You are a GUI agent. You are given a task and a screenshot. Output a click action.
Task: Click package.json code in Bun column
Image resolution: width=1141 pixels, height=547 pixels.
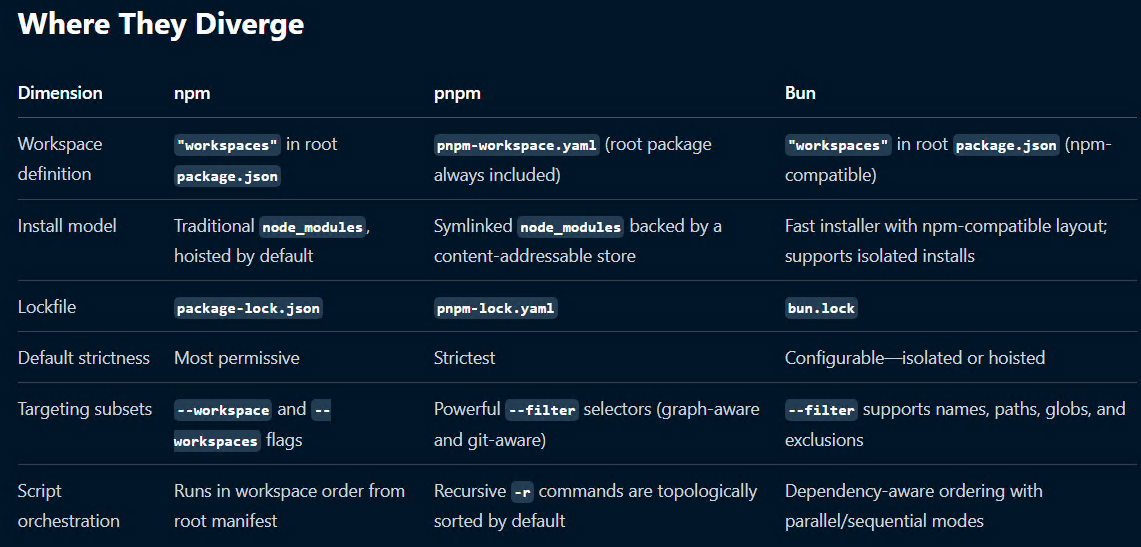click(1006, 145)
